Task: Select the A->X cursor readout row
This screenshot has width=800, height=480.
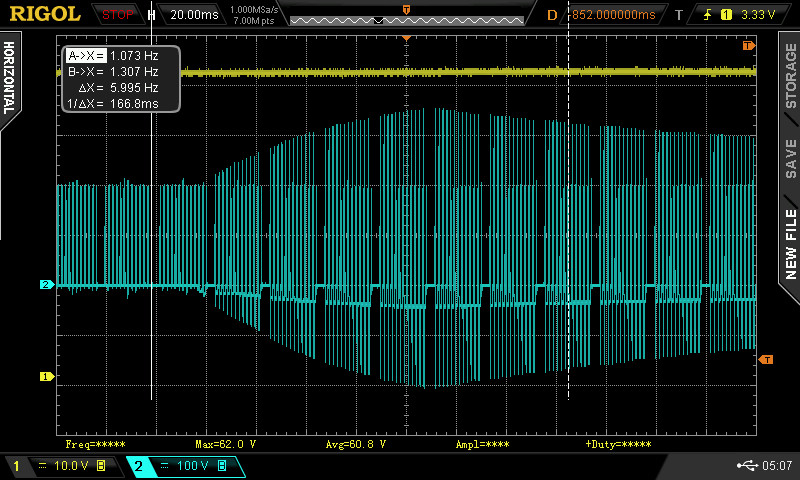Action: click(x=112, y=56)
